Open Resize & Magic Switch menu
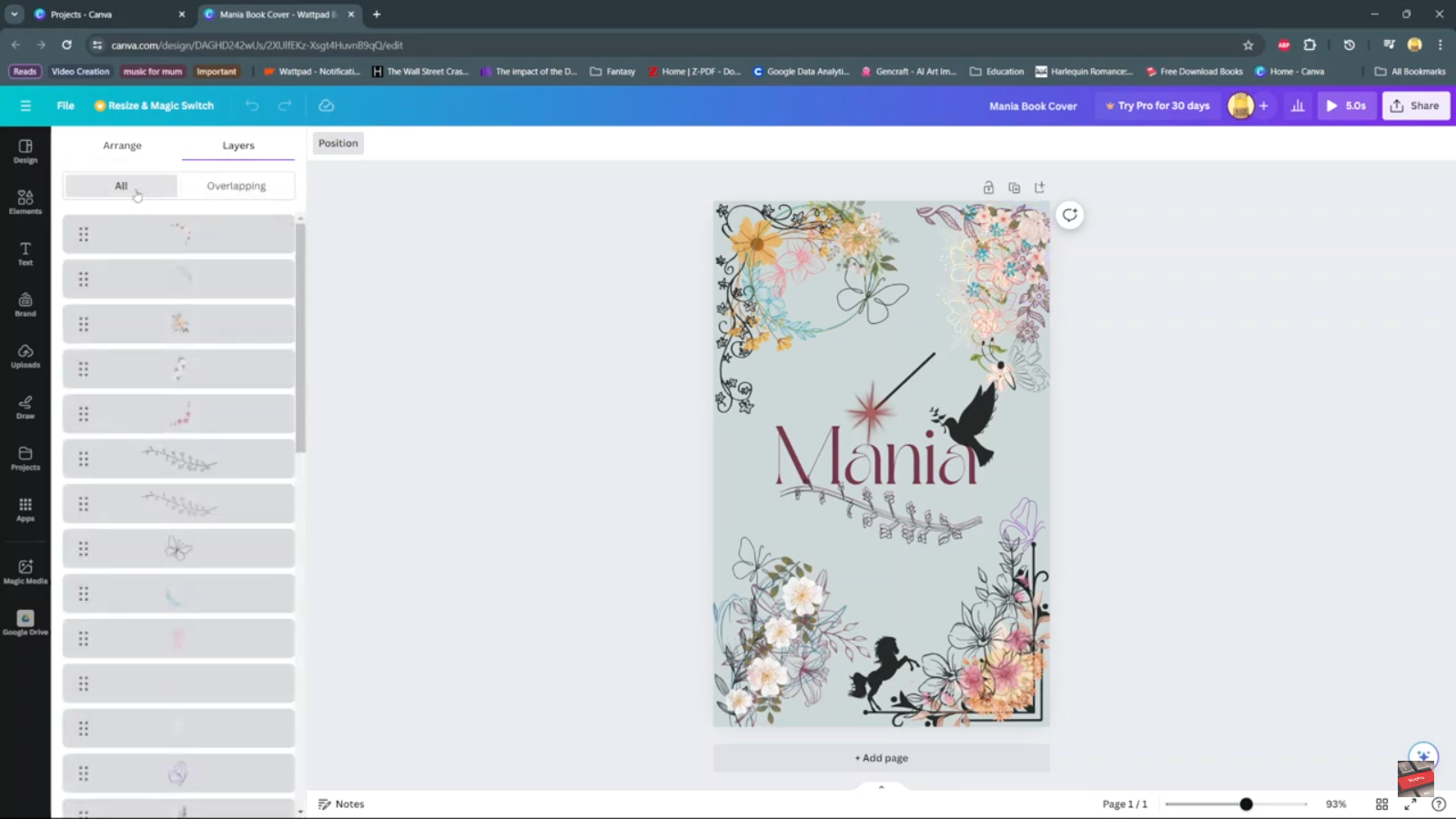Screen dimensions: 1456x819 tap(154, 106)
